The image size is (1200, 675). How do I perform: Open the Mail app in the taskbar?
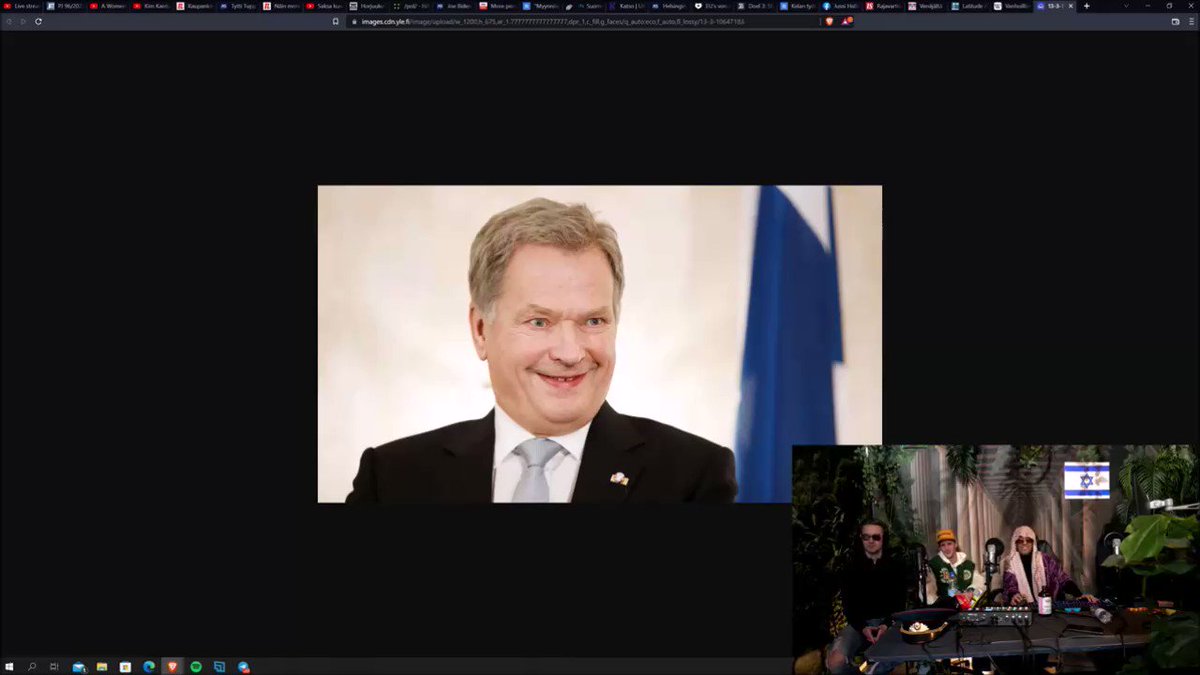[x=78, y=666]
